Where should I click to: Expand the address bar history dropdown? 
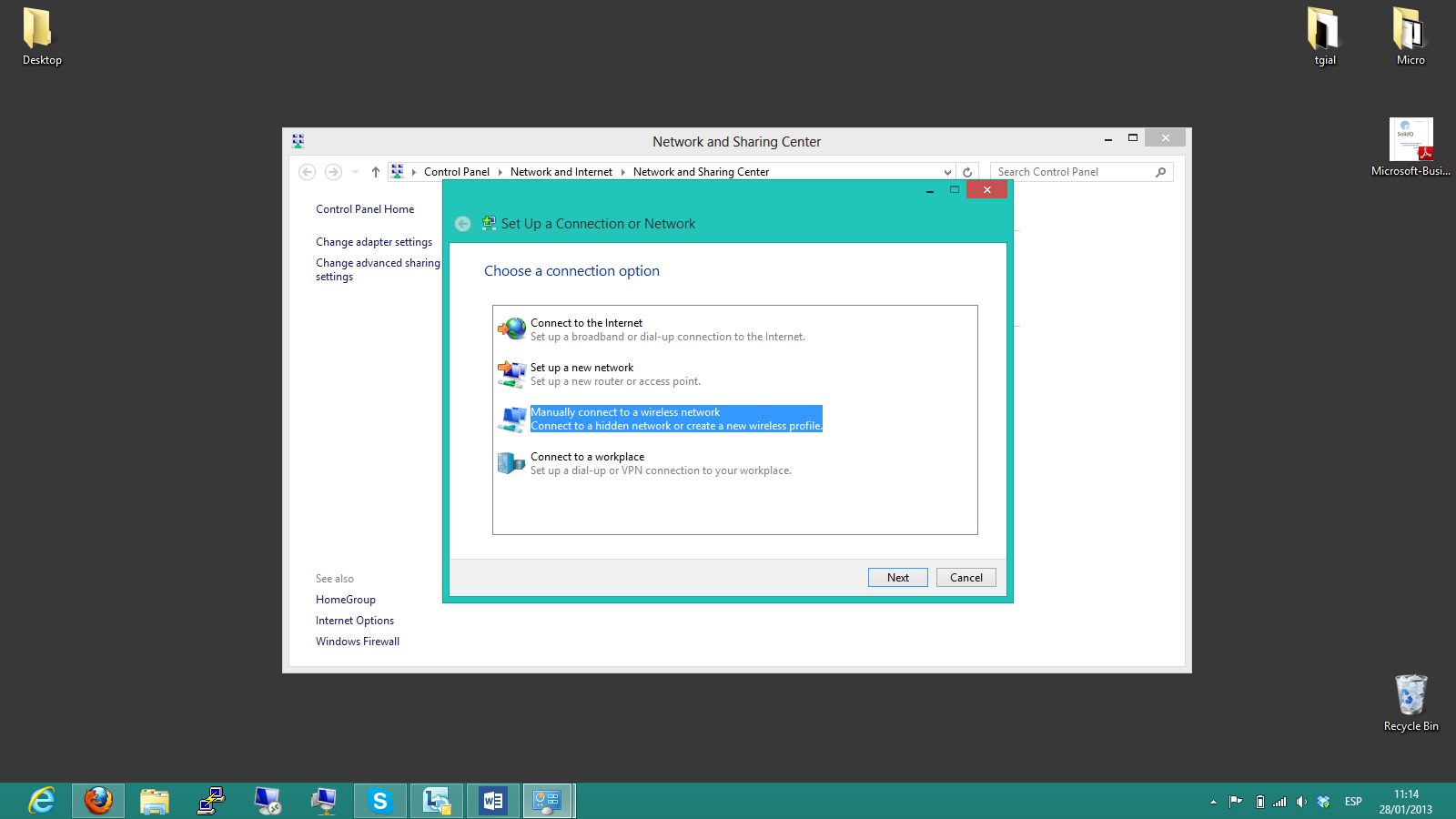(947, 172)
